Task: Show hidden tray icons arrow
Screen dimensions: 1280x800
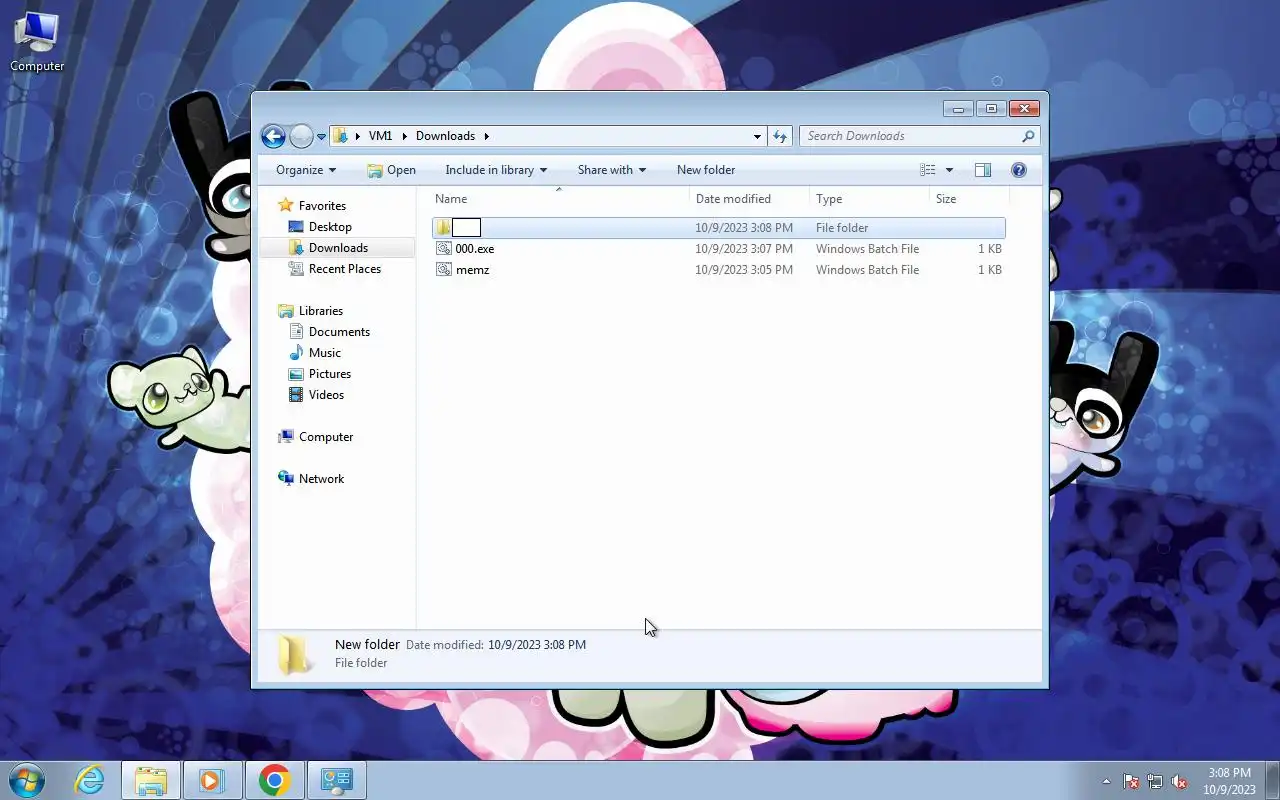Action: [1106, 781]
